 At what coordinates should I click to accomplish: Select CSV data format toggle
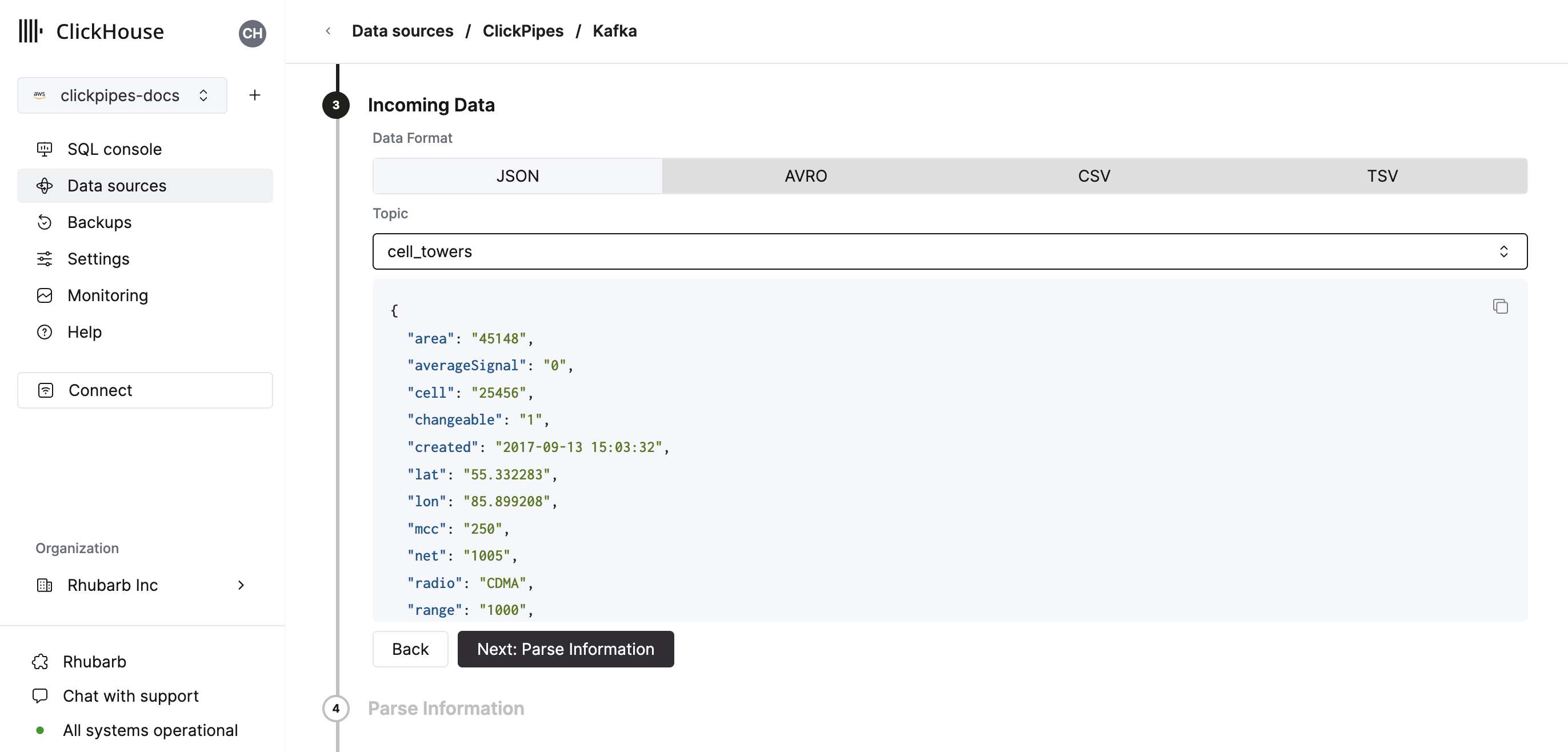1093,176
